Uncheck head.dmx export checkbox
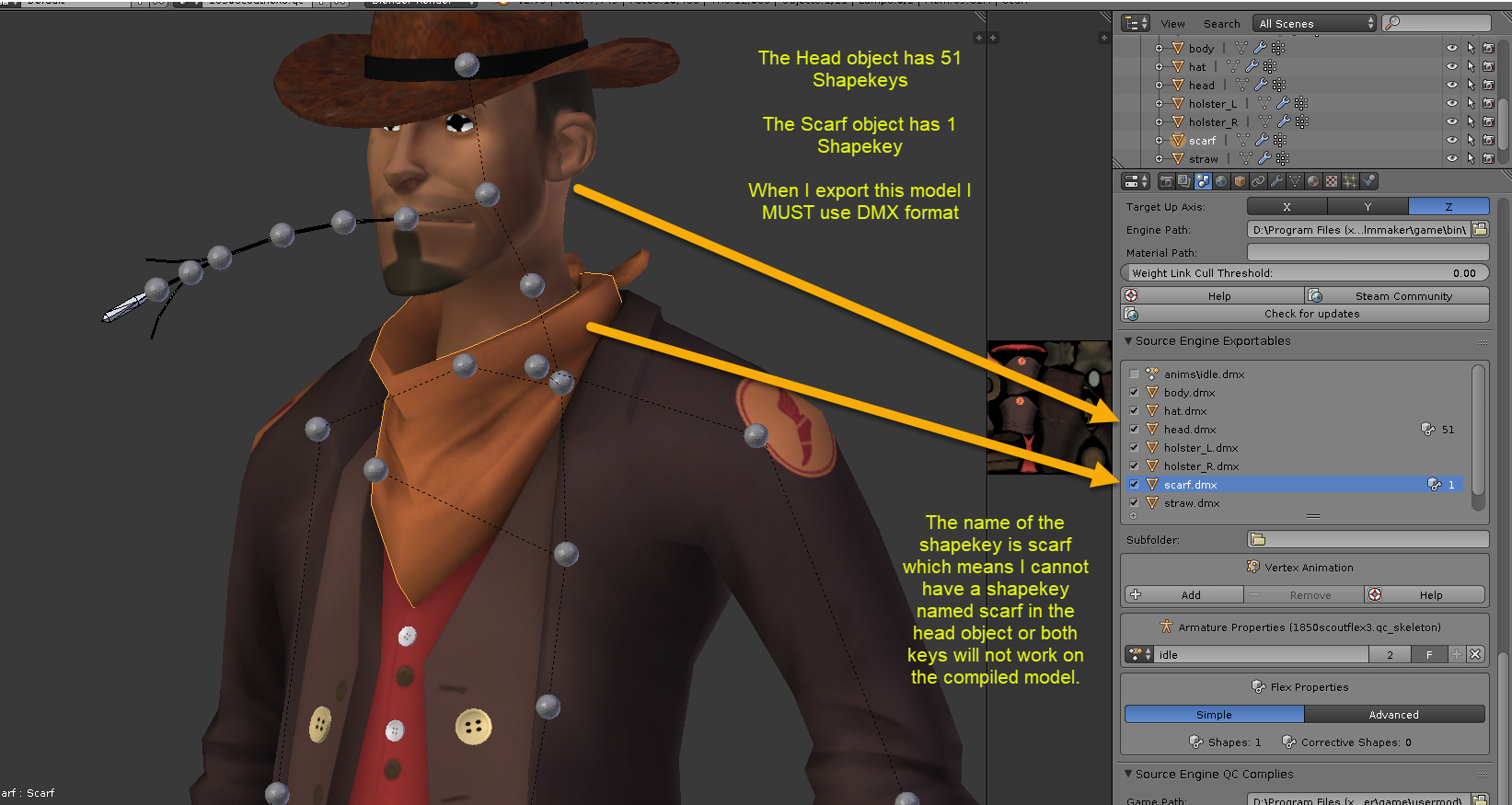Image resolution: width=1512 pixels, height=805 pixels. pos(1134,430)
